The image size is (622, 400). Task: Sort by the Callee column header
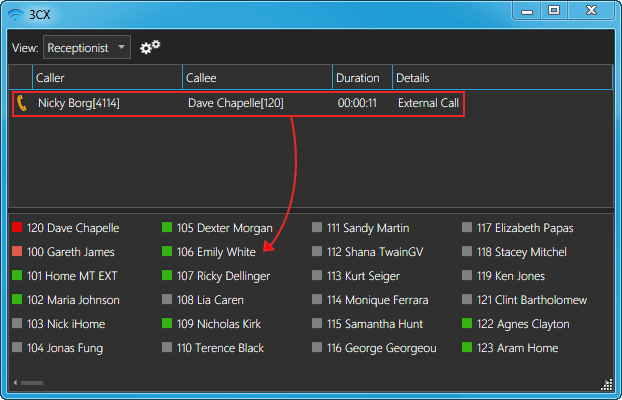pyautogui.click(x=257, y=78)
